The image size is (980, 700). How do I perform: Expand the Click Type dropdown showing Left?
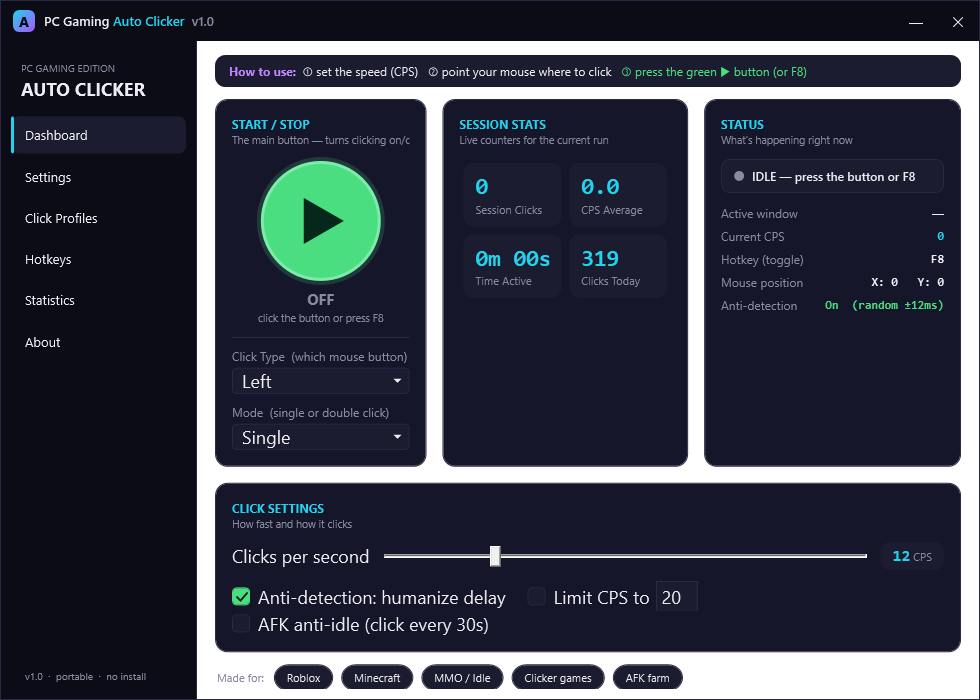pos(321,381)
